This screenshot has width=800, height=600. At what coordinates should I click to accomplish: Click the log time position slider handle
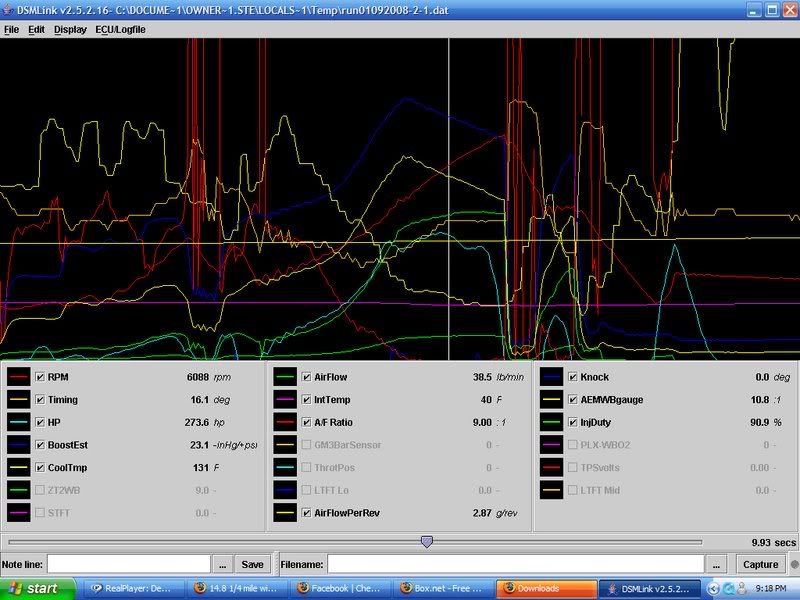(x=427, y=541)
